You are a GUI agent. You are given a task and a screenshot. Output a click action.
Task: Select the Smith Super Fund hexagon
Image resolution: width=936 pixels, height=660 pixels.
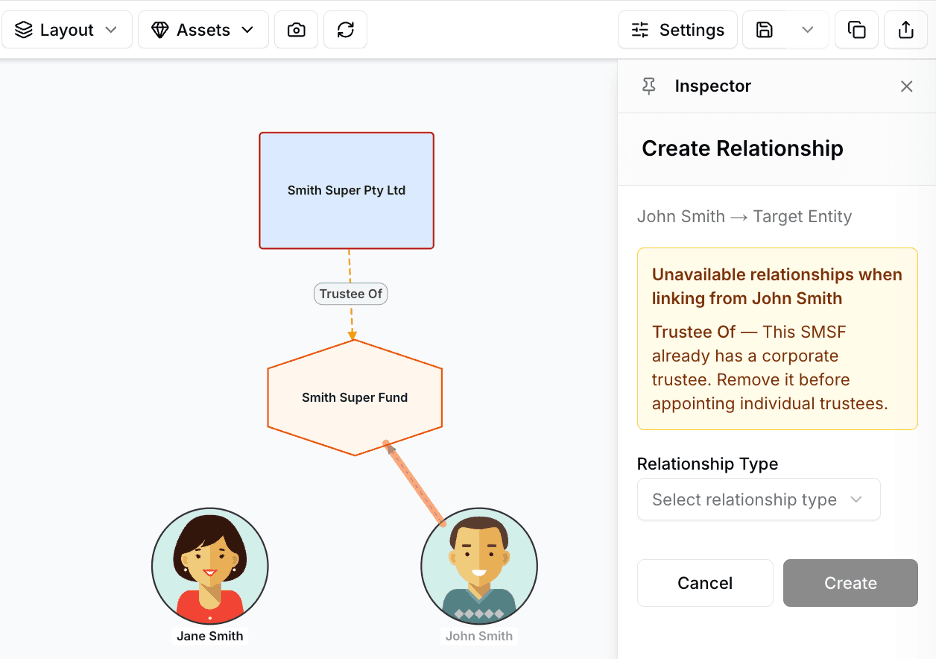tap(354, 398)
